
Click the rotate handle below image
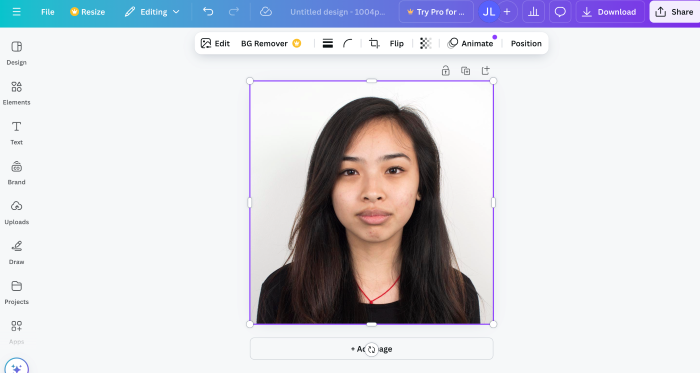pyautogui.click(x=371, y=349)
